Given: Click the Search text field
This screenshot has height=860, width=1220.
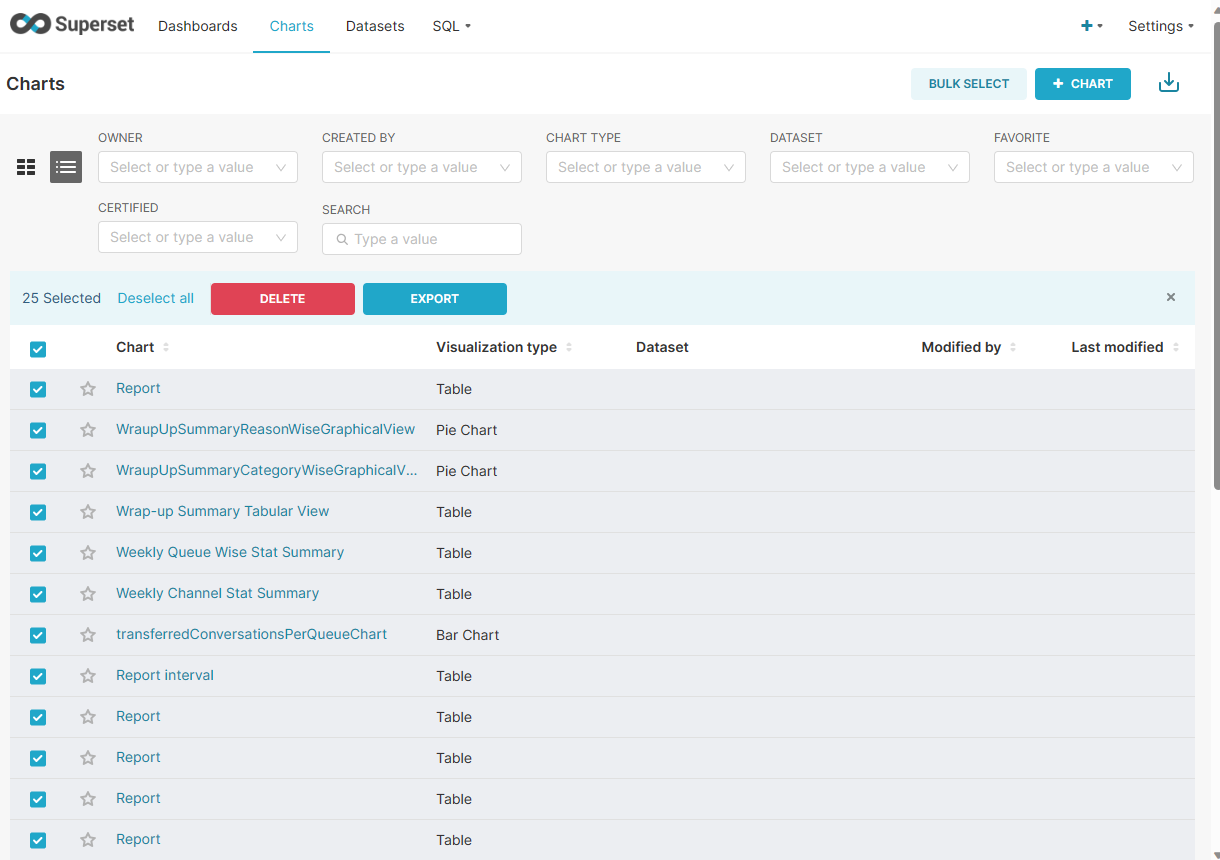Looking at the screenshot, I should tap(430, 239).
